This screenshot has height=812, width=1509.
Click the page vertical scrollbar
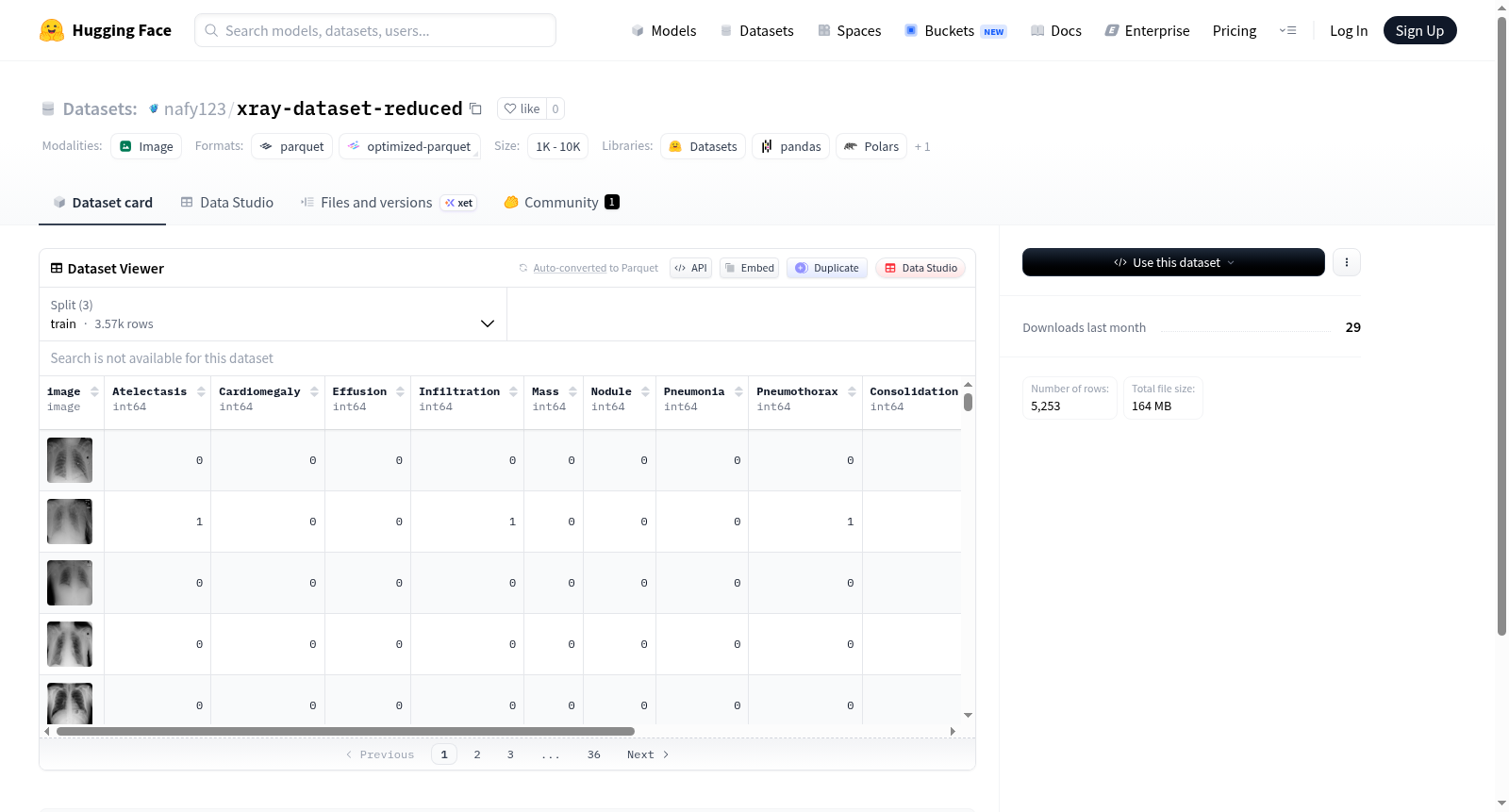(x=1501, y=325)
